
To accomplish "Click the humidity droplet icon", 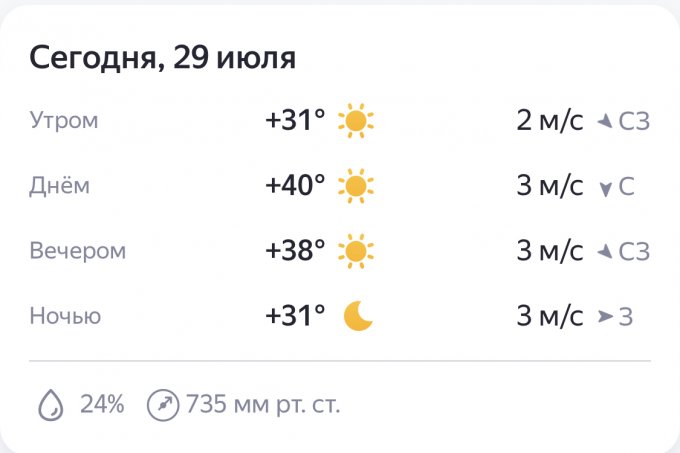I will 50,405.
